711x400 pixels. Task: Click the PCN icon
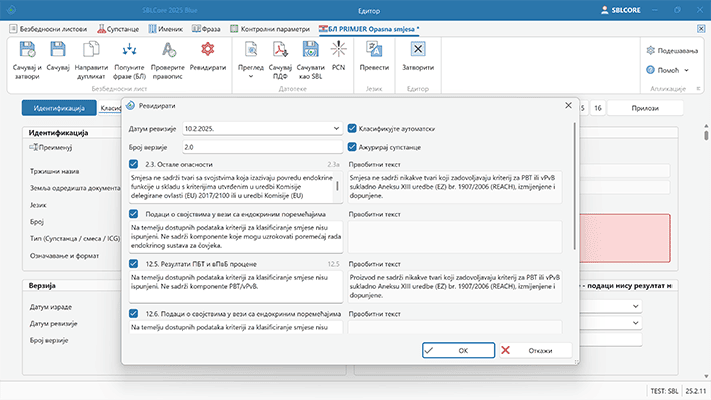[338, 49]
